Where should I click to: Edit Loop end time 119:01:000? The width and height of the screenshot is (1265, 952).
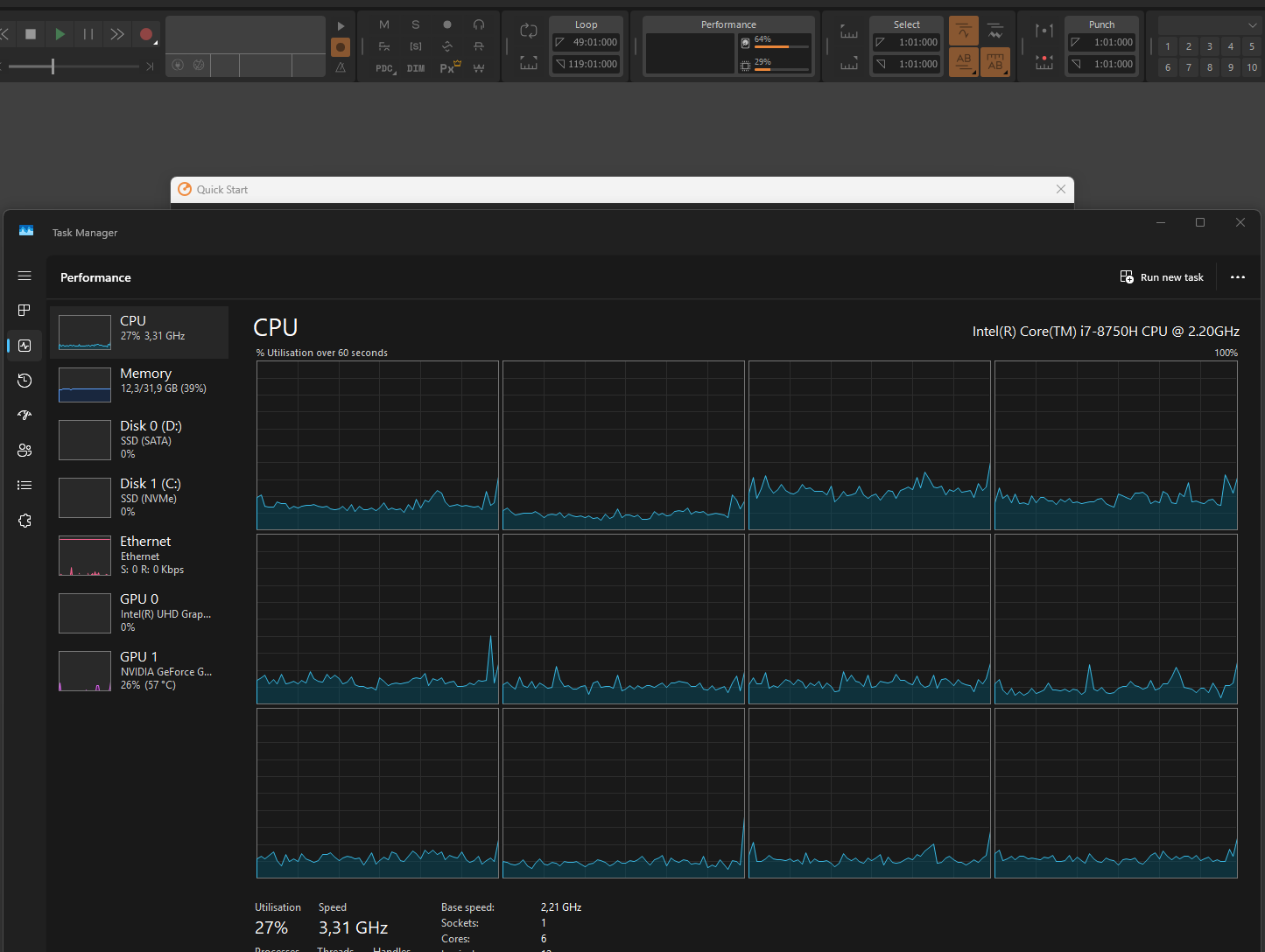click(587, 64)
